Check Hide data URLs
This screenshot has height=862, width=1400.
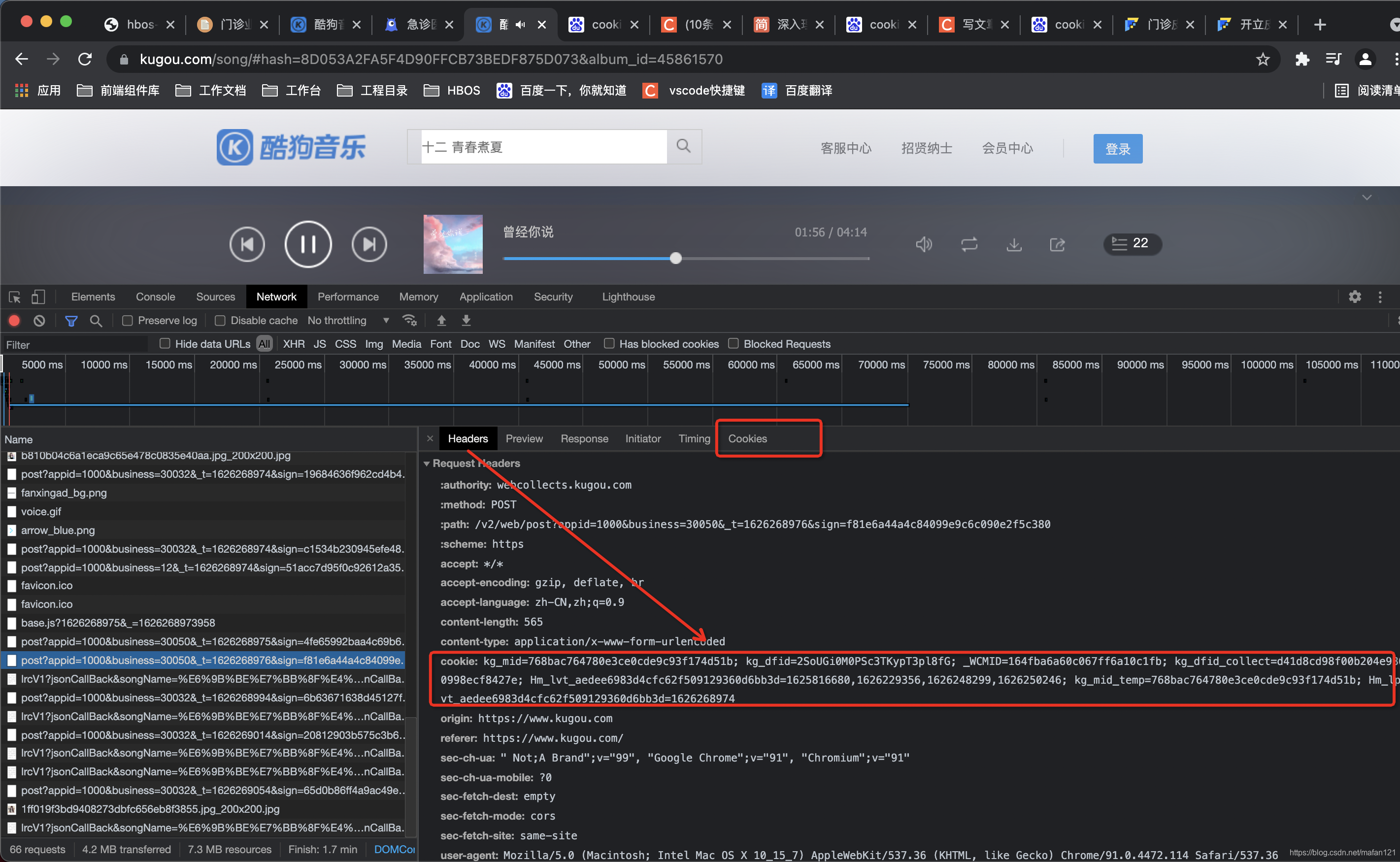click(165, 344)
